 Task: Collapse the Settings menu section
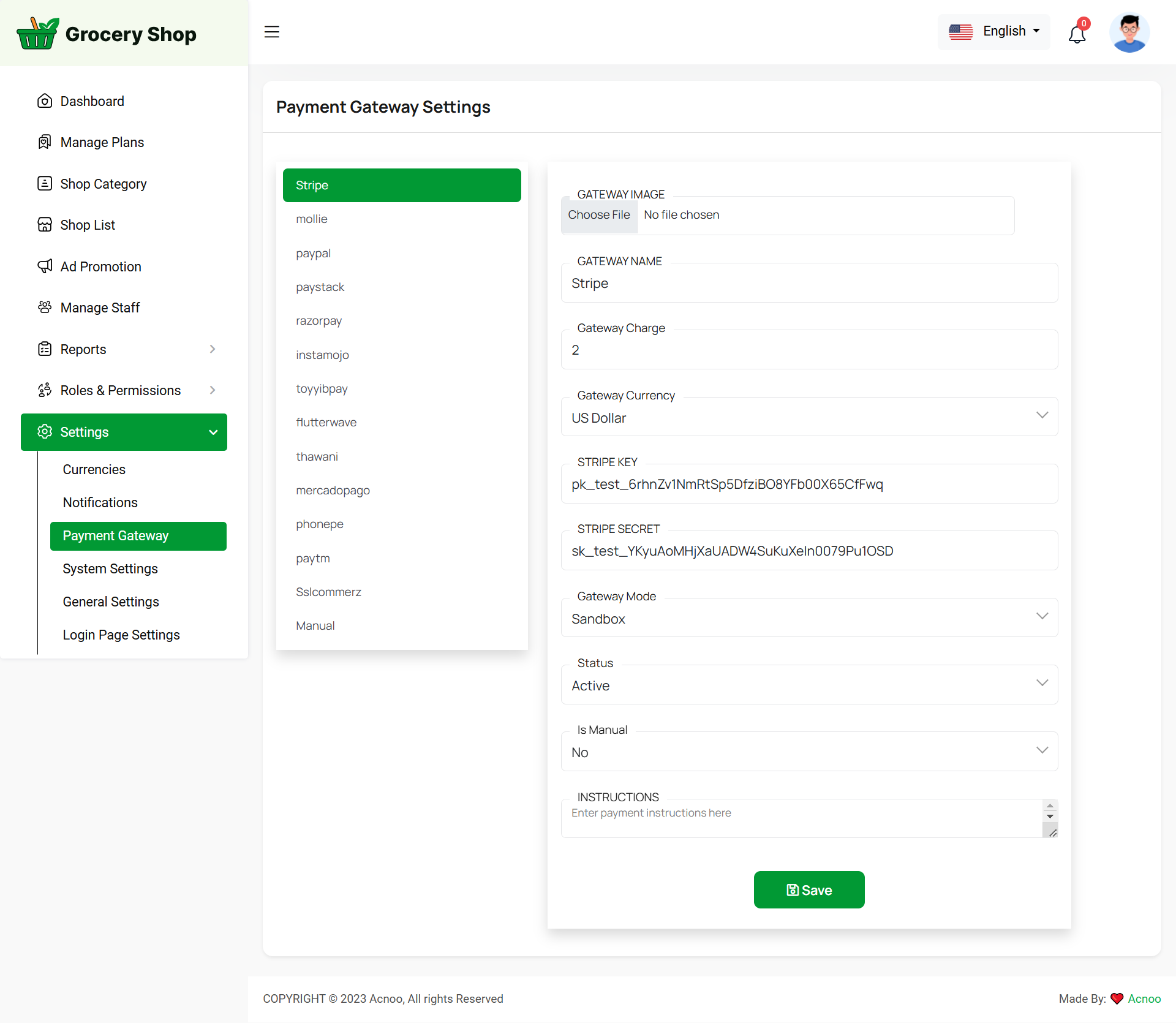(213, 432)
